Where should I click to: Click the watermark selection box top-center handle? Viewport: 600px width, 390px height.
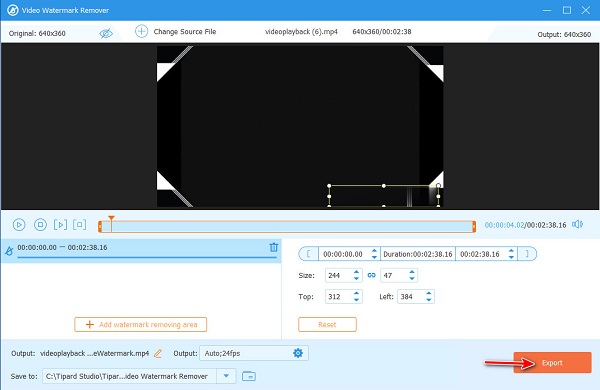coord(384,186)
